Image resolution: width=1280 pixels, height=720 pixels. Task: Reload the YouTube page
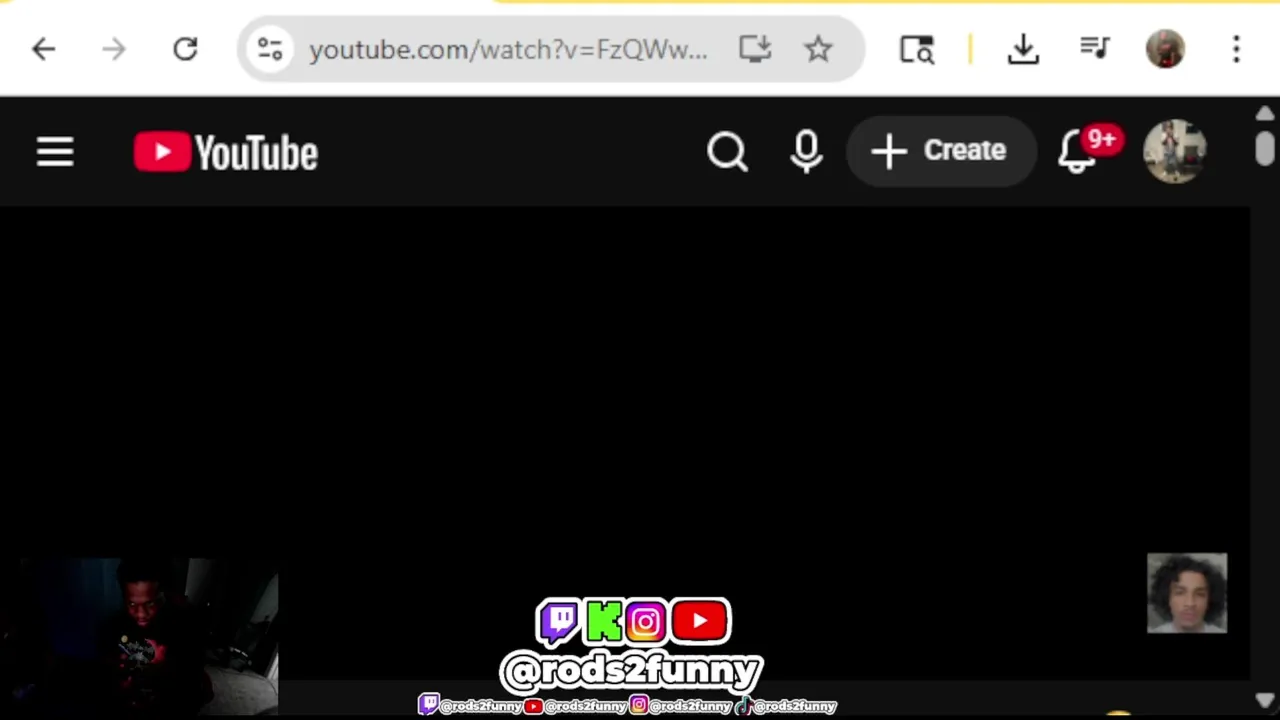(185, 49)
